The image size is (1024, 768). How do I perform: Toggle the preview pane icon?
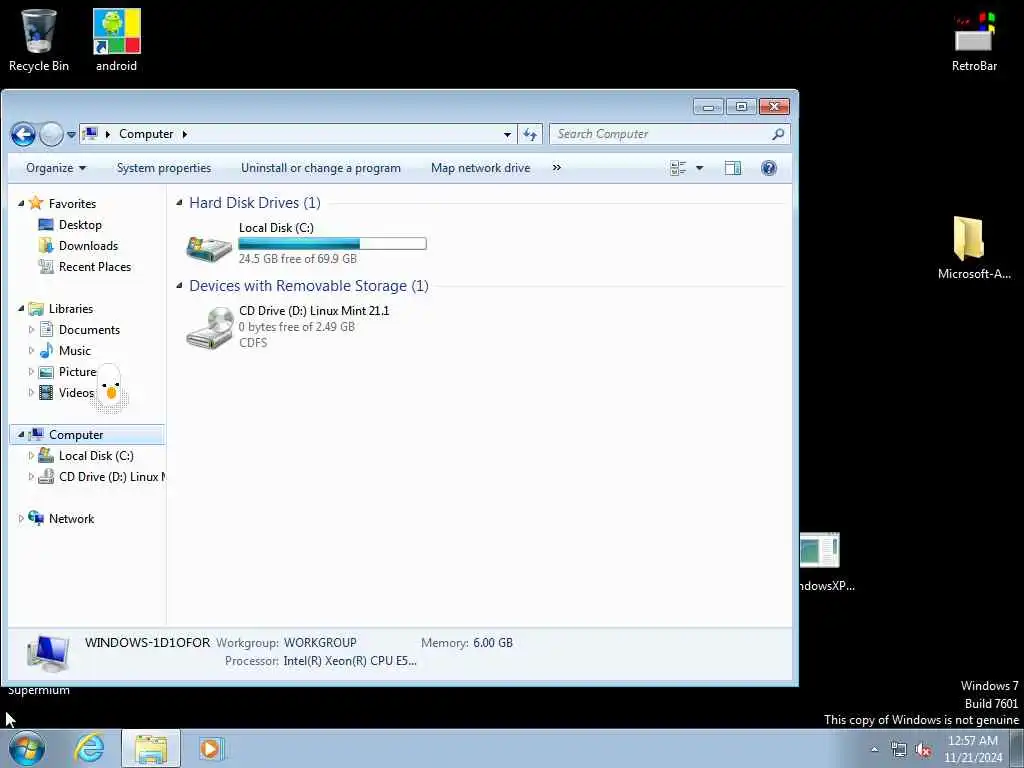[733, 168]
